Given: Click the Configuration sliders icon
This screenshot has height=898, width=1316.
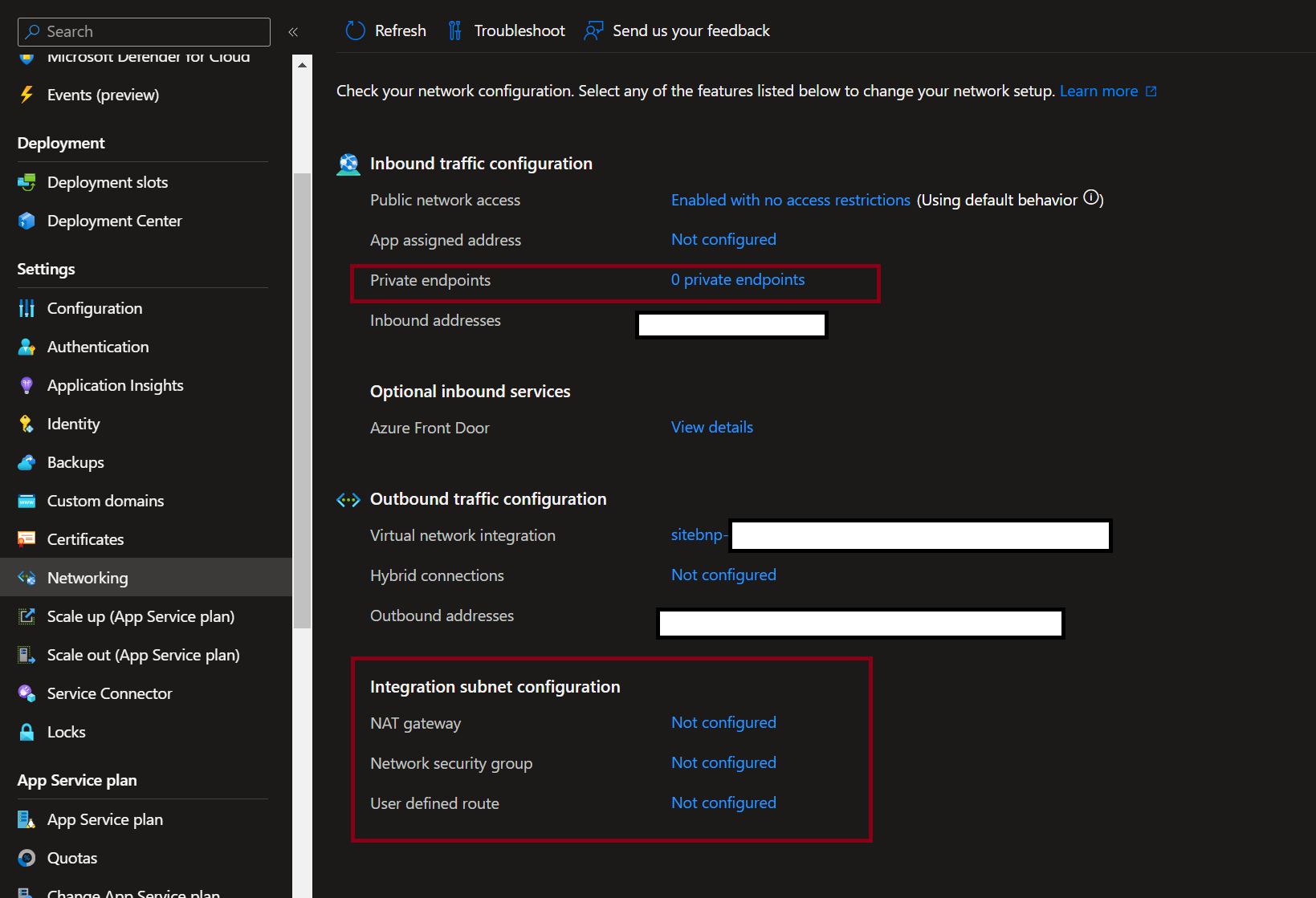Looking at the screenshot, I should [x=26, y=308].
